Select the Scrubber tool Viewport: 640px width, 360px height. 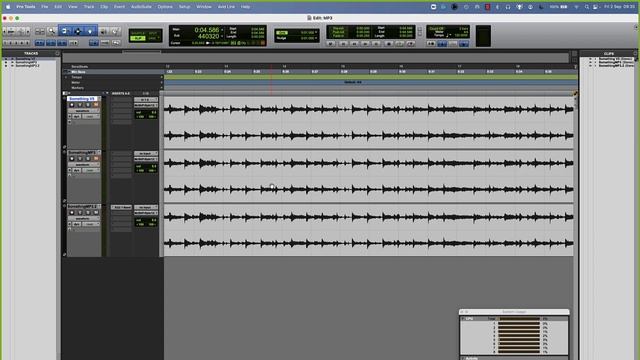(103, 31)
